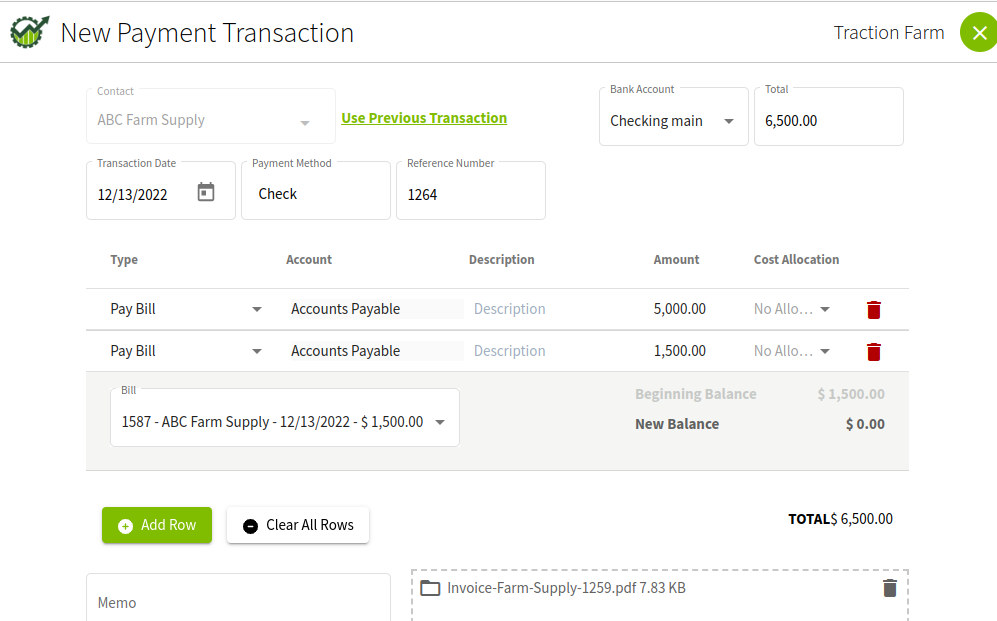Open the Transaction Date calendar picker
Image resolution: width=997 pixels, height=621 pixels.
coord(205,192)
